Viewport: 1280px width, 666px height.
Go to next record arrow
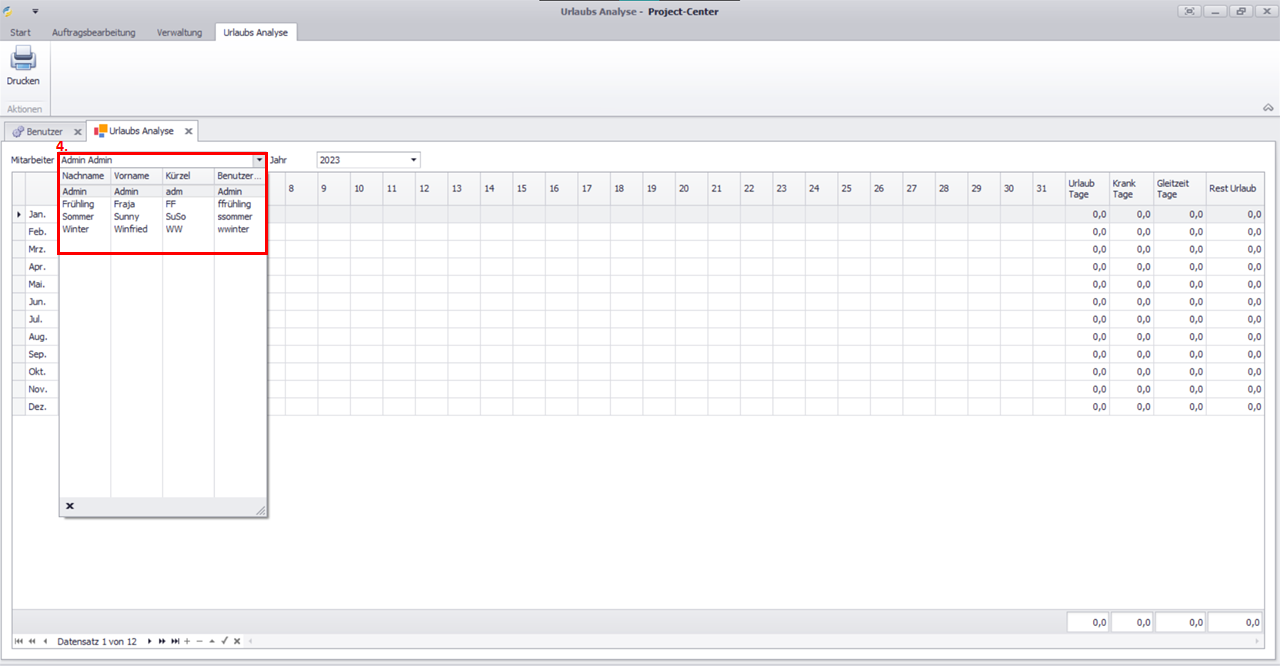tap(150, 641)
